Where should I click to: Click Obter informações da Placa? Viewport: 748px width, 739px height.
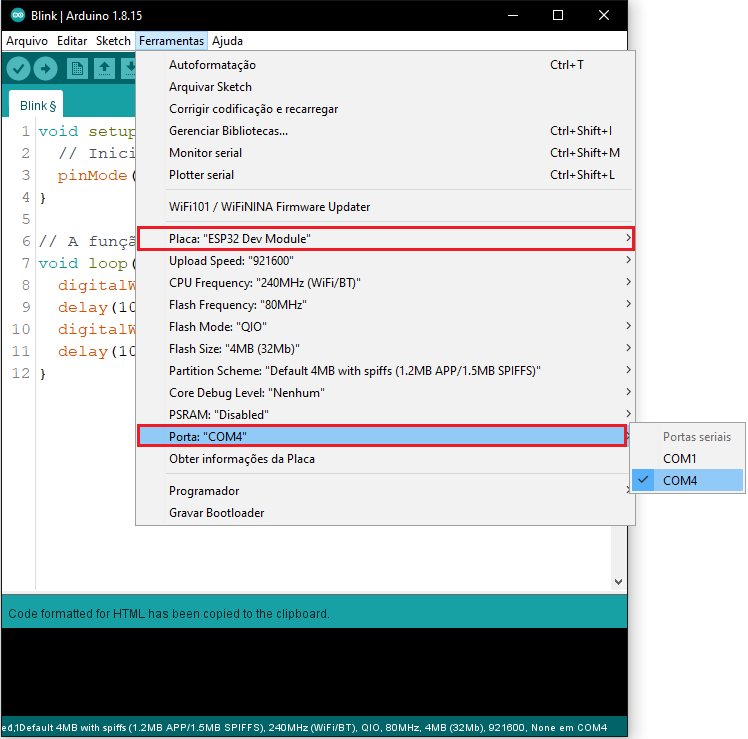point(385,458)
